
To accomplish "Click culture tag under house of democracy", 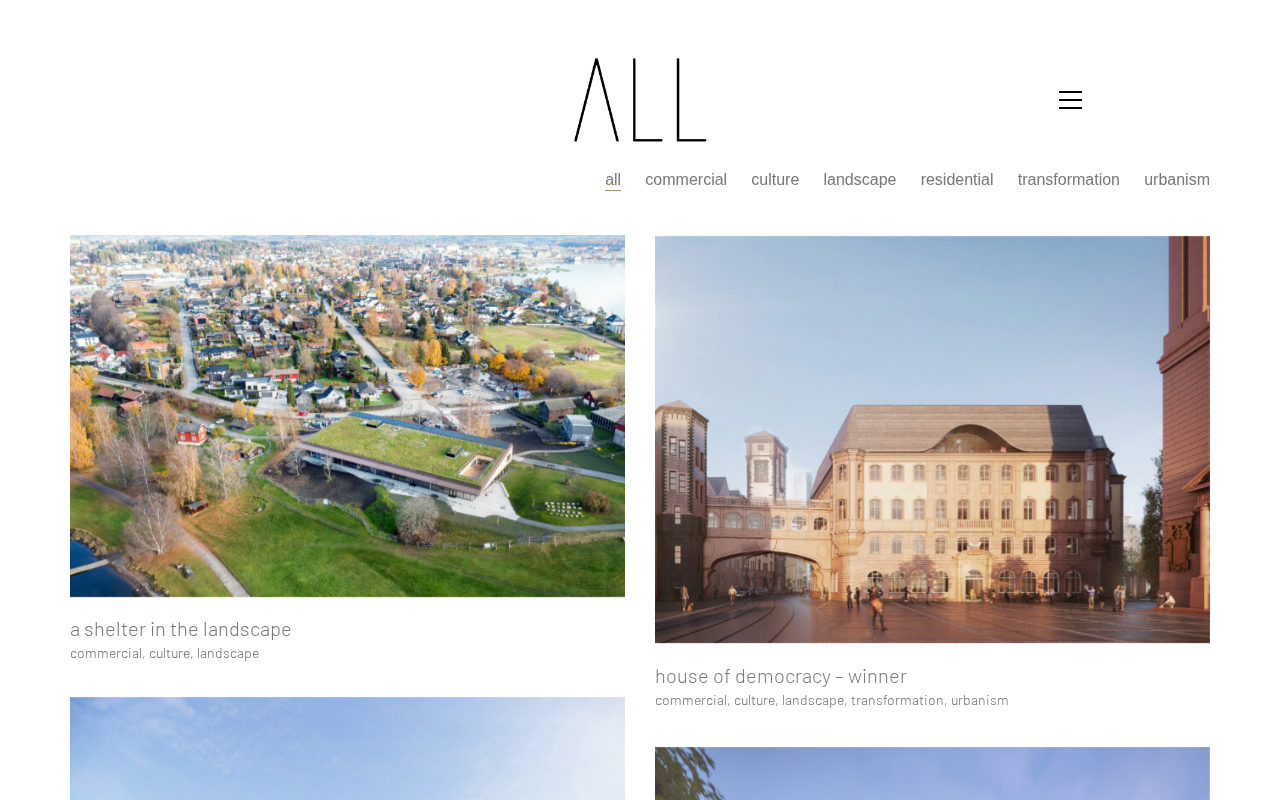I will [x=754, y=700].
